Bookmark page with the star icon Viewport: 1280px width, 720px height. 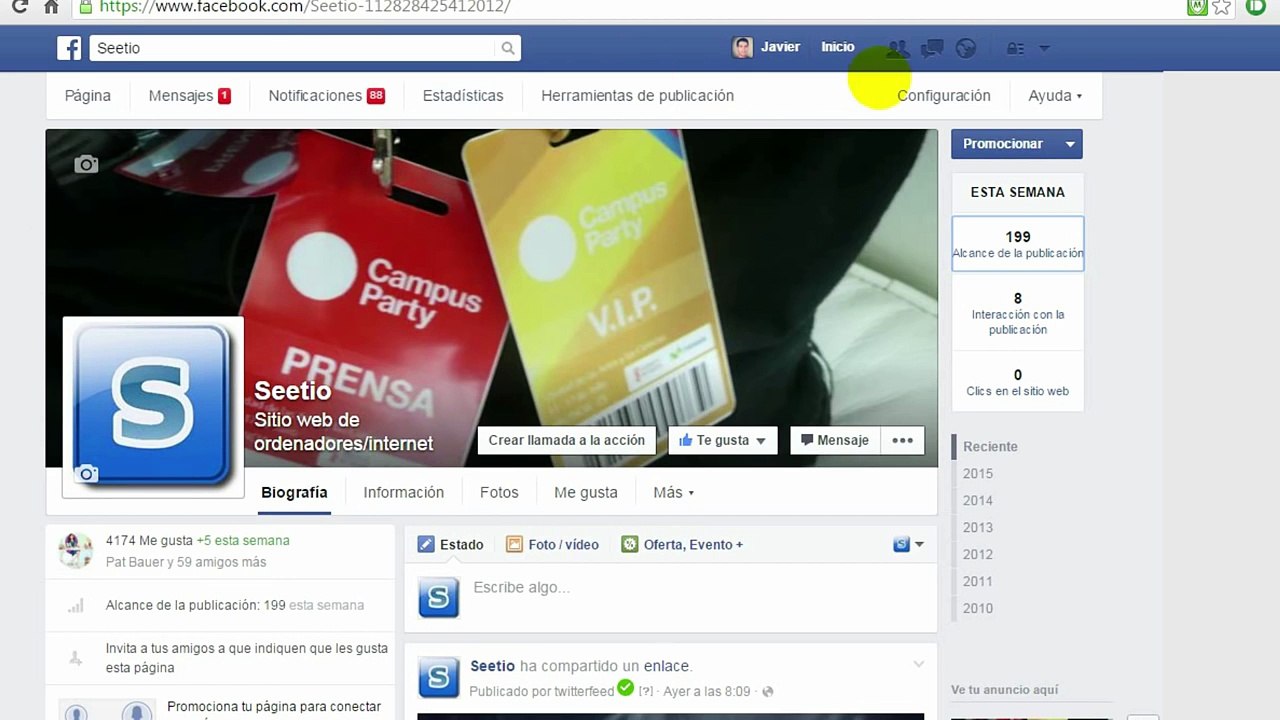(1221, 6)
